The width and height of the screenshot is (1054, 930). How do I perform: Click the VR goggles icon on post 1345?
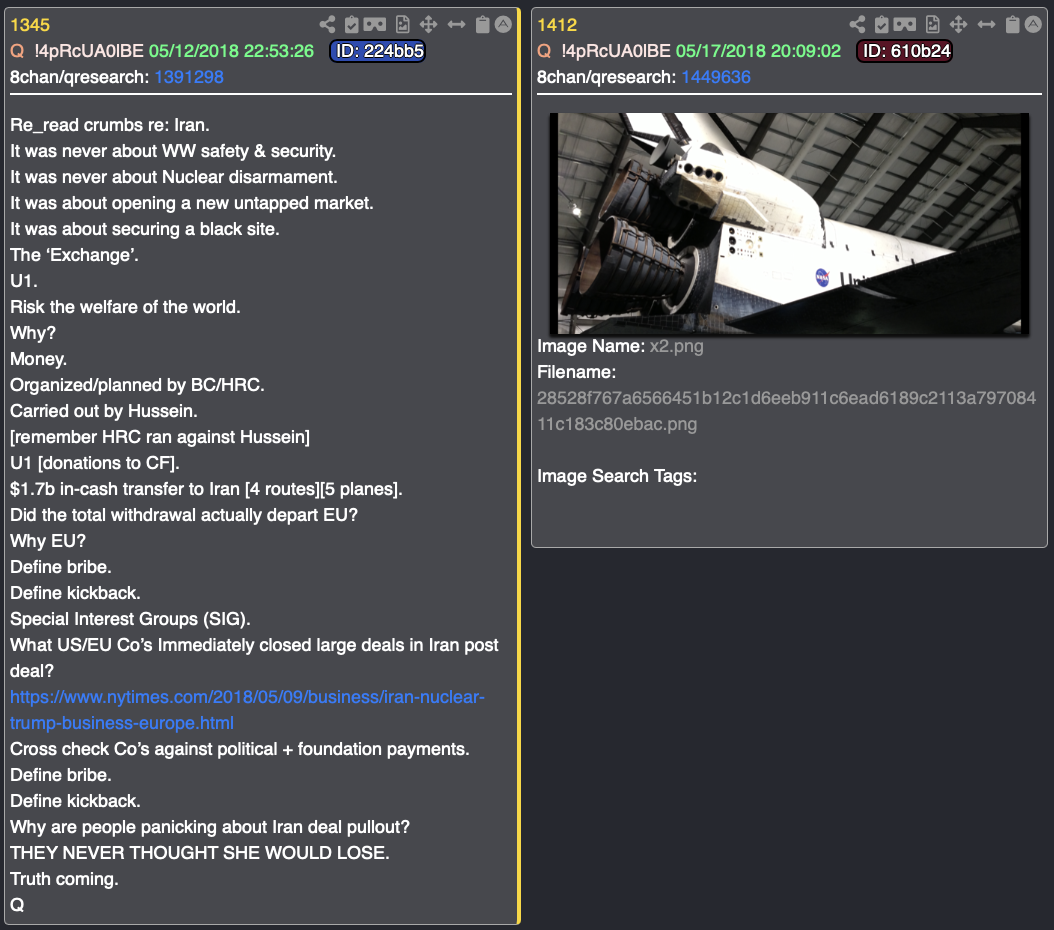(375, 25)
